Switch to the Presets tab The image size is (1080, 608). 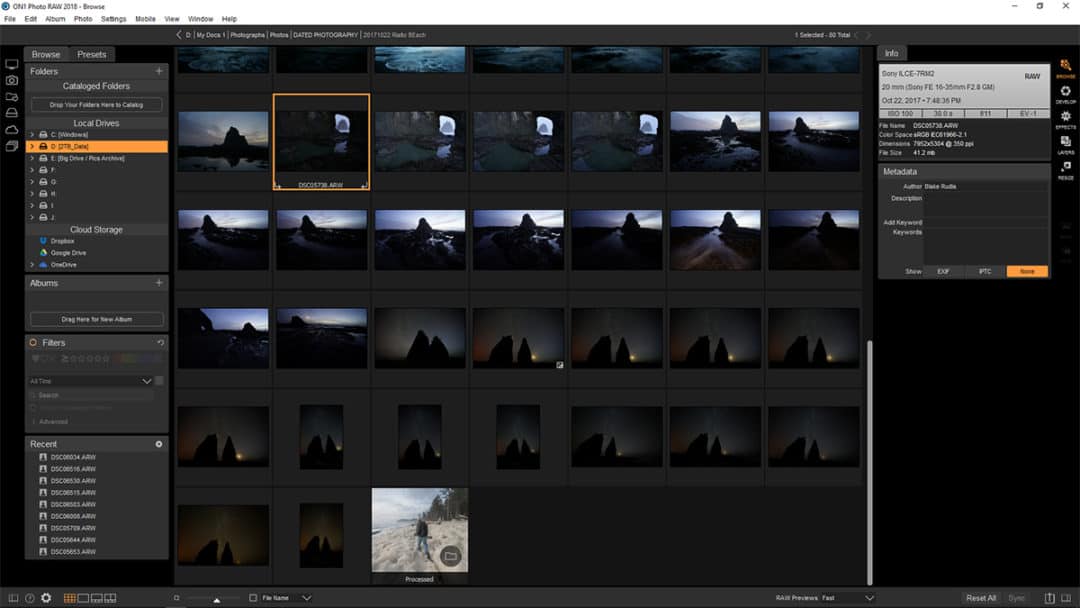coord(92,54)
